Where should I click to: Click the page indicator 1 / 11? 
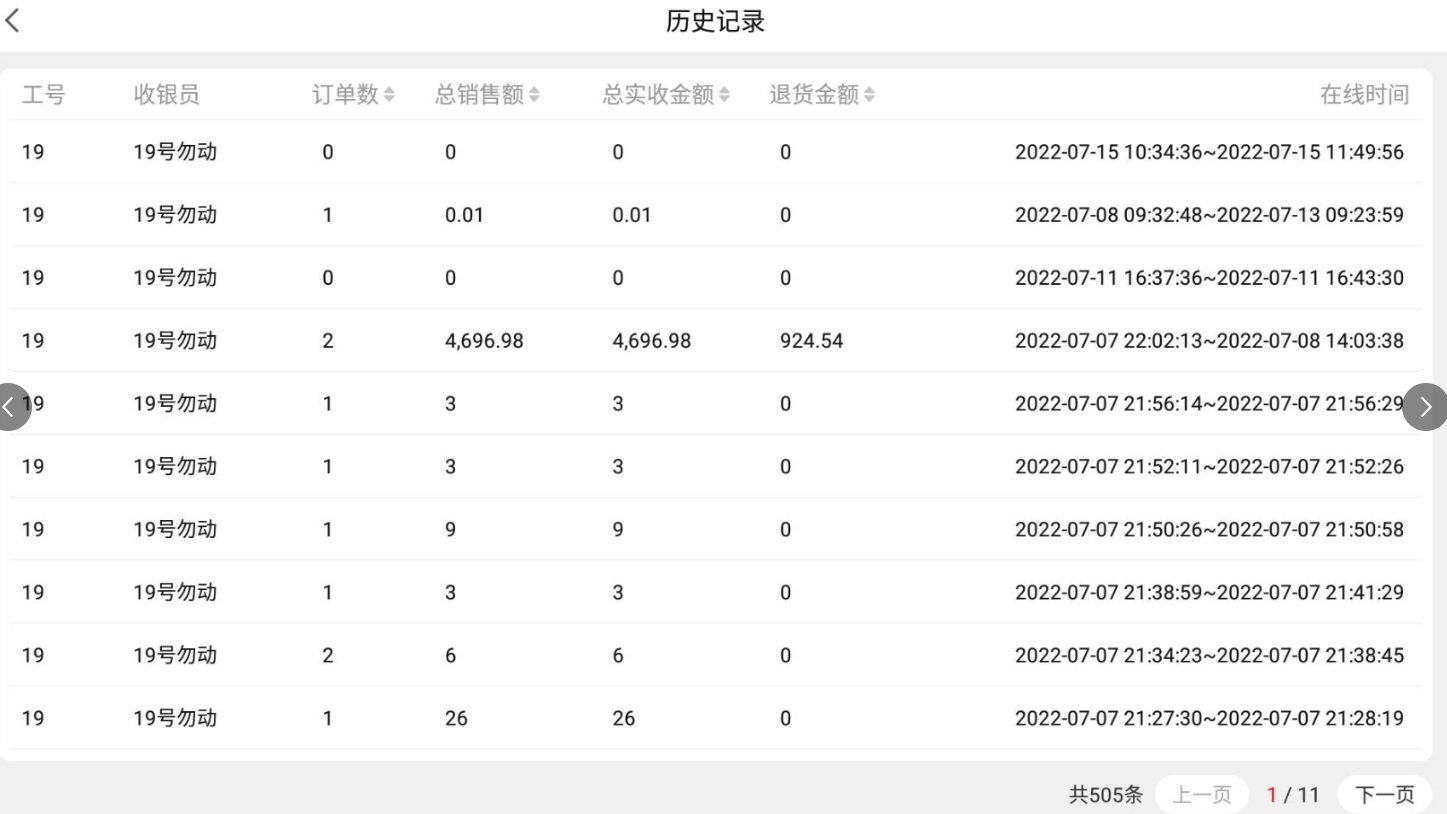pyautogui.click(x=1293, y=795)
